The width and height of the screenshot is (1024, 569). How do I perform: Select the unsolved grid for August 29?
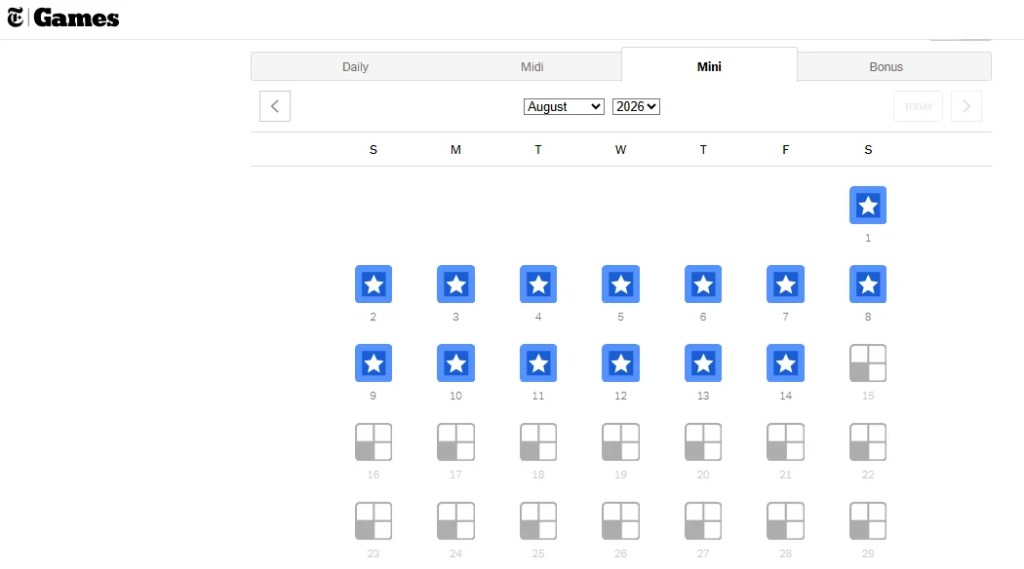pos(867,521)
